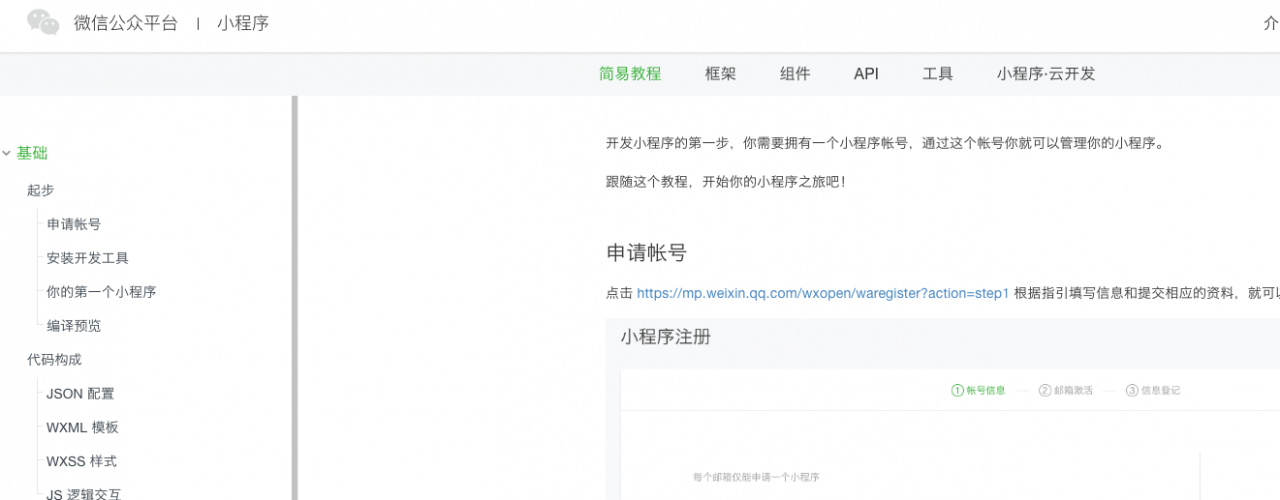Open the 组件 tab
Image resolution: width=1280 pixels, height=500 pixels.
point(795,74)
